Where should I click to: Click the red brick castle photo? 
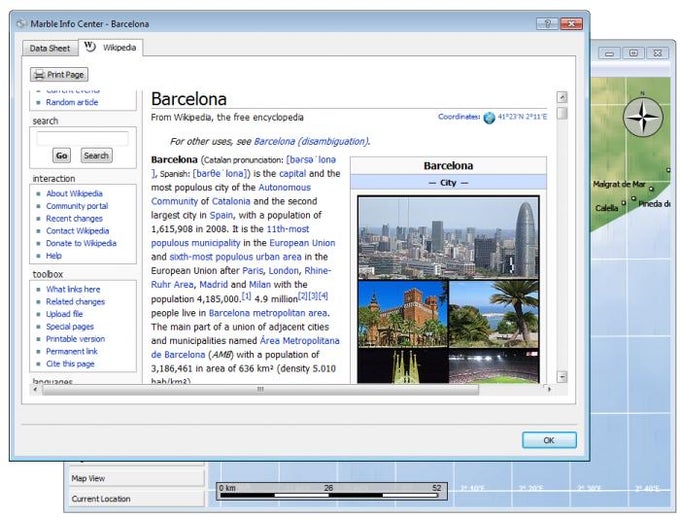(402, 314)
